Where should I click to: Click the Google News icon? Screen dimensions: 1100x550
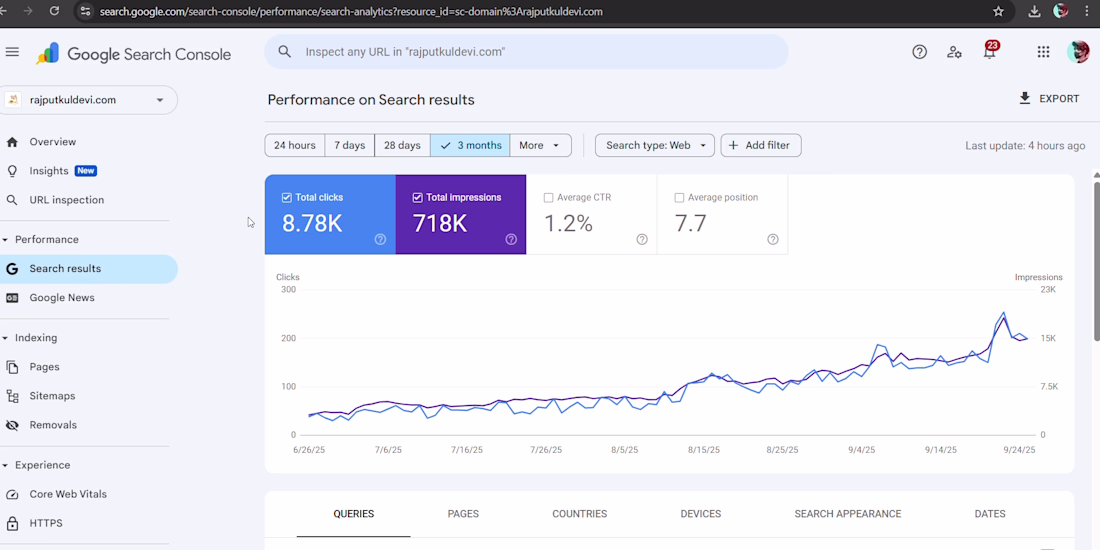12,297
